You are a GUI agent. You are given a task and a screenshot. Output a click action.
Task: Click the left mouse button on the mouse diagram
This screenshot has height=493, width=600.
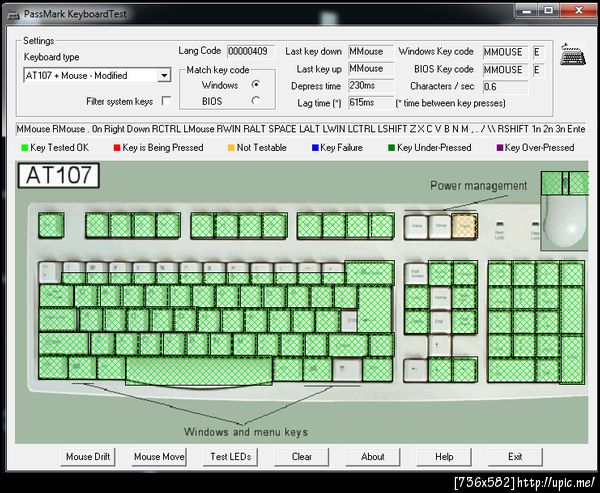552,183
